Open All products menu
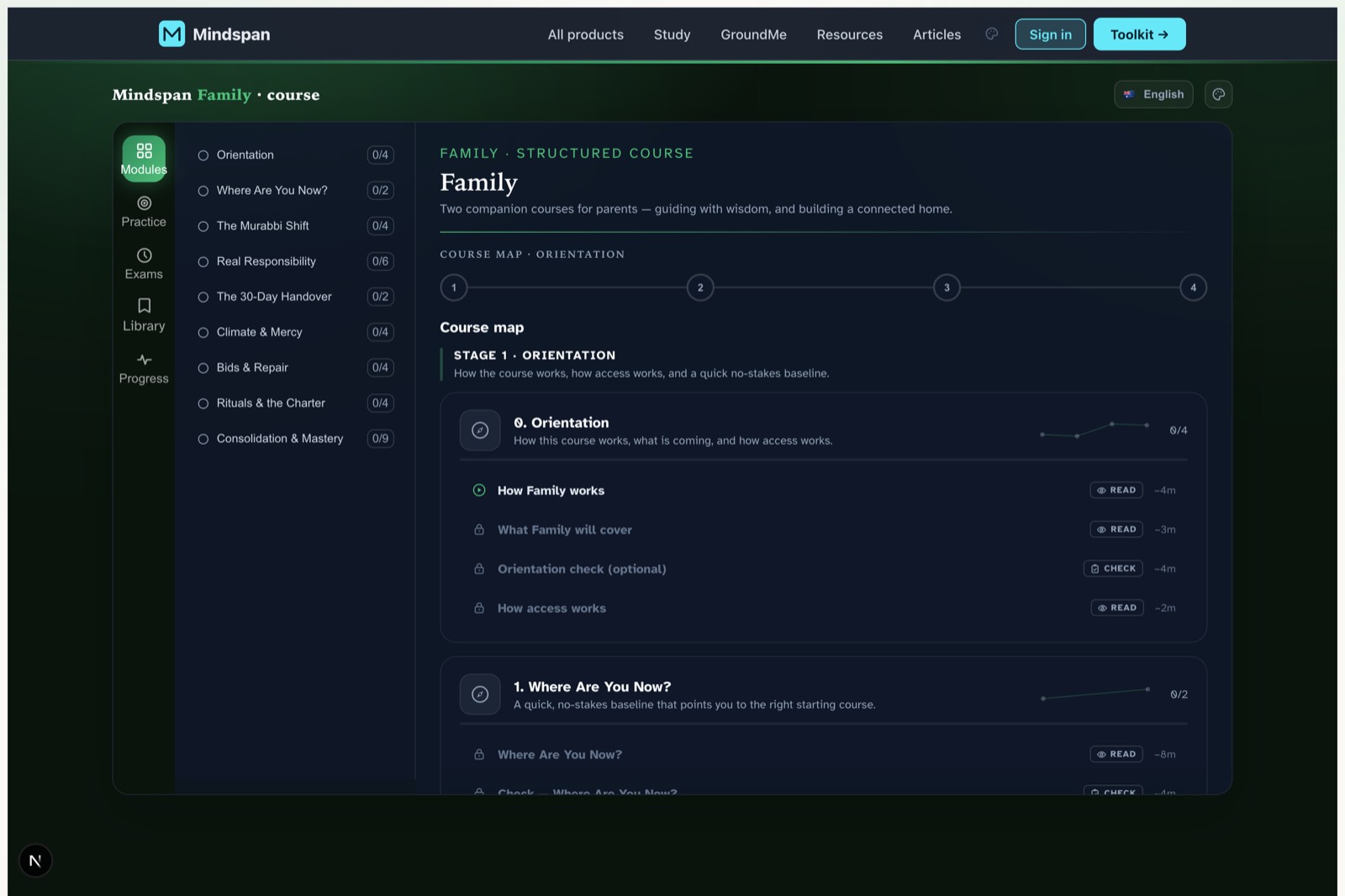Viewport: 1345px width, 896px height. pyautogui.click(x=586, y=34)
